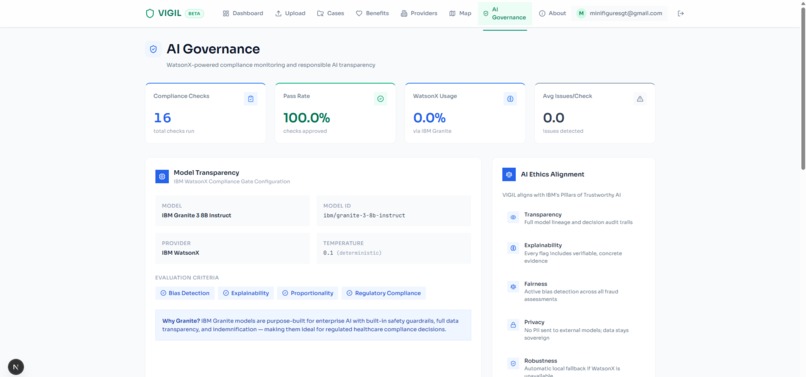Click the Explainability criteria chip
The image size is (806, 377).
coord(246,293)
